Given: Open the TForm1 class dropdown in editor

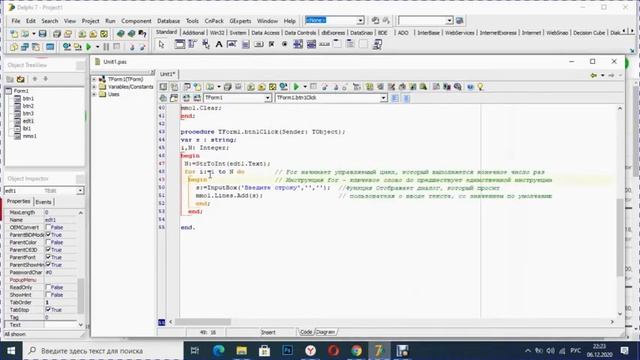Looking at the screenshot, I should [267, 98].
